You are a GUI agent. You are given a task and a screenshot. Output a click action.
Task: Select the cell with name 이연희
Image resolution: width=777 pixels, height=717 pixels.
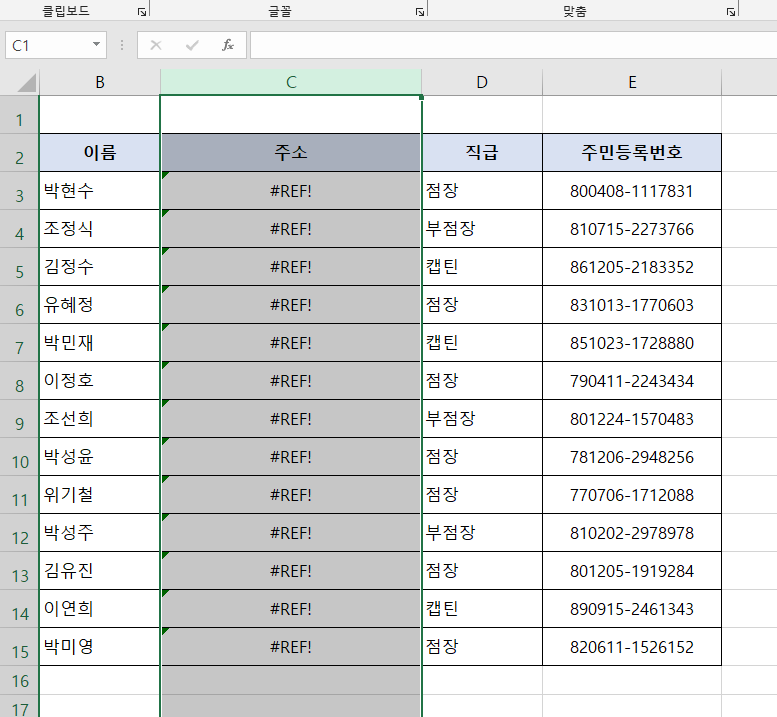[x=100, y=609]
